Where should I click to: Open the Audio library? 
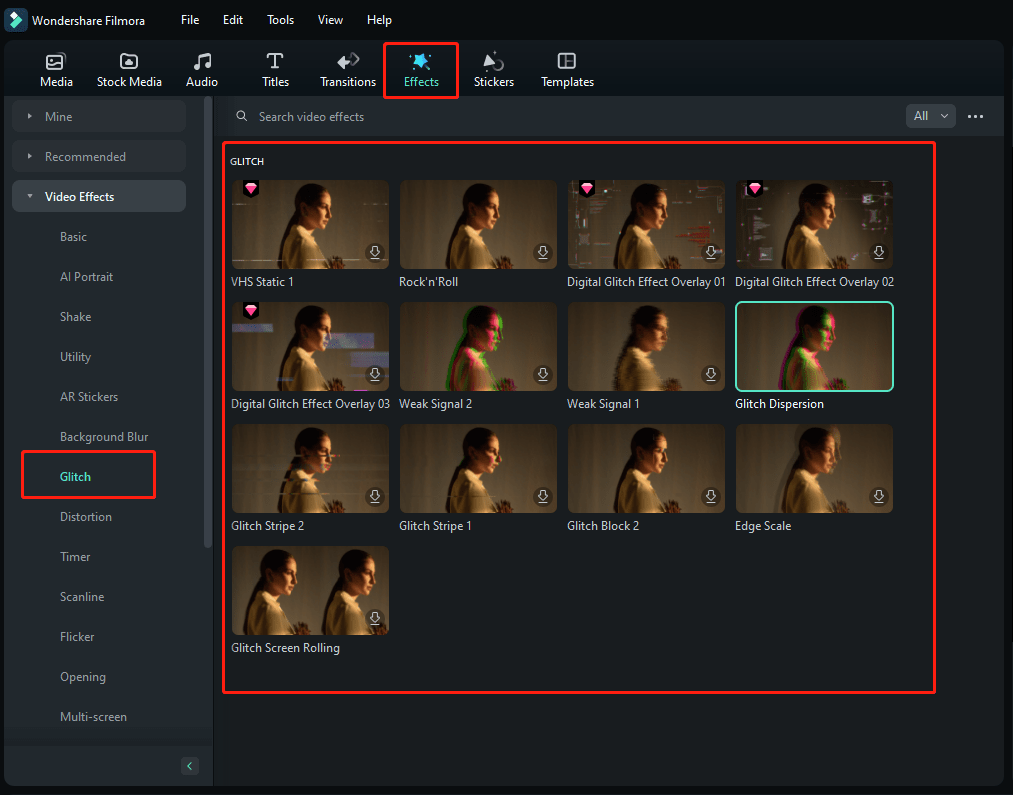201,68
